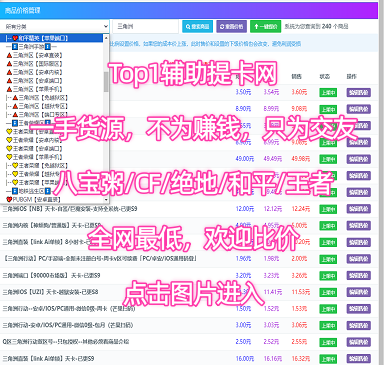This screenshot has height=365, width=384.
Task: Click green 上架中 status in 16.00元 row
Action: point(328,359)
